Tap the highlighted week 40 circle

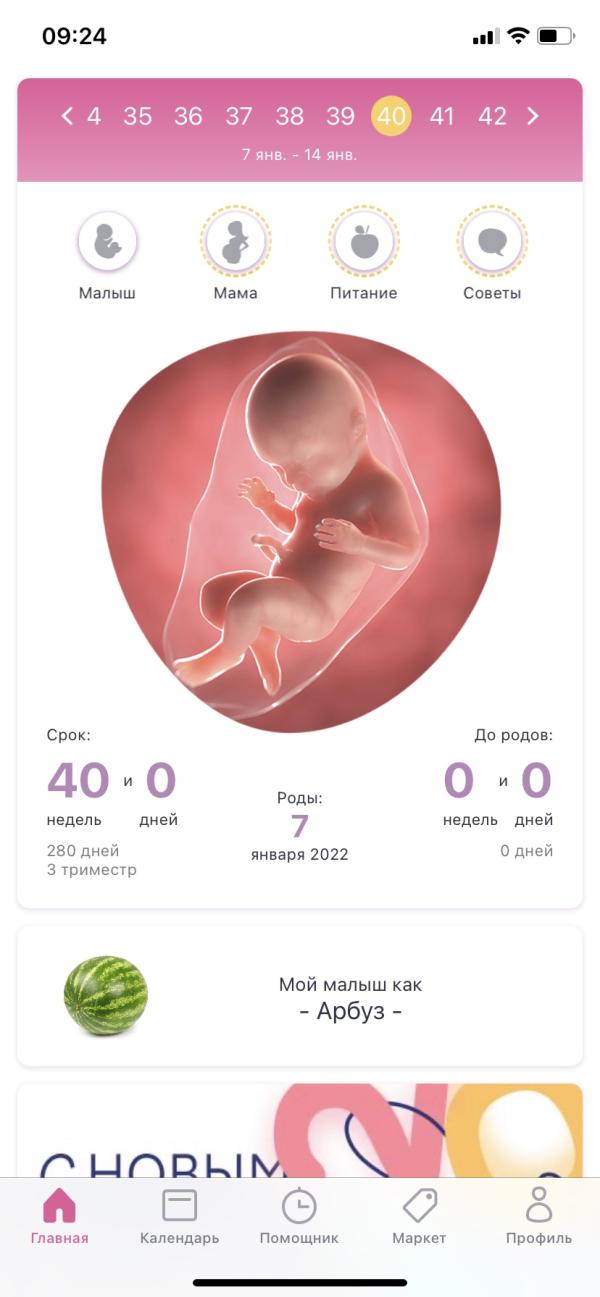(391, 116)
